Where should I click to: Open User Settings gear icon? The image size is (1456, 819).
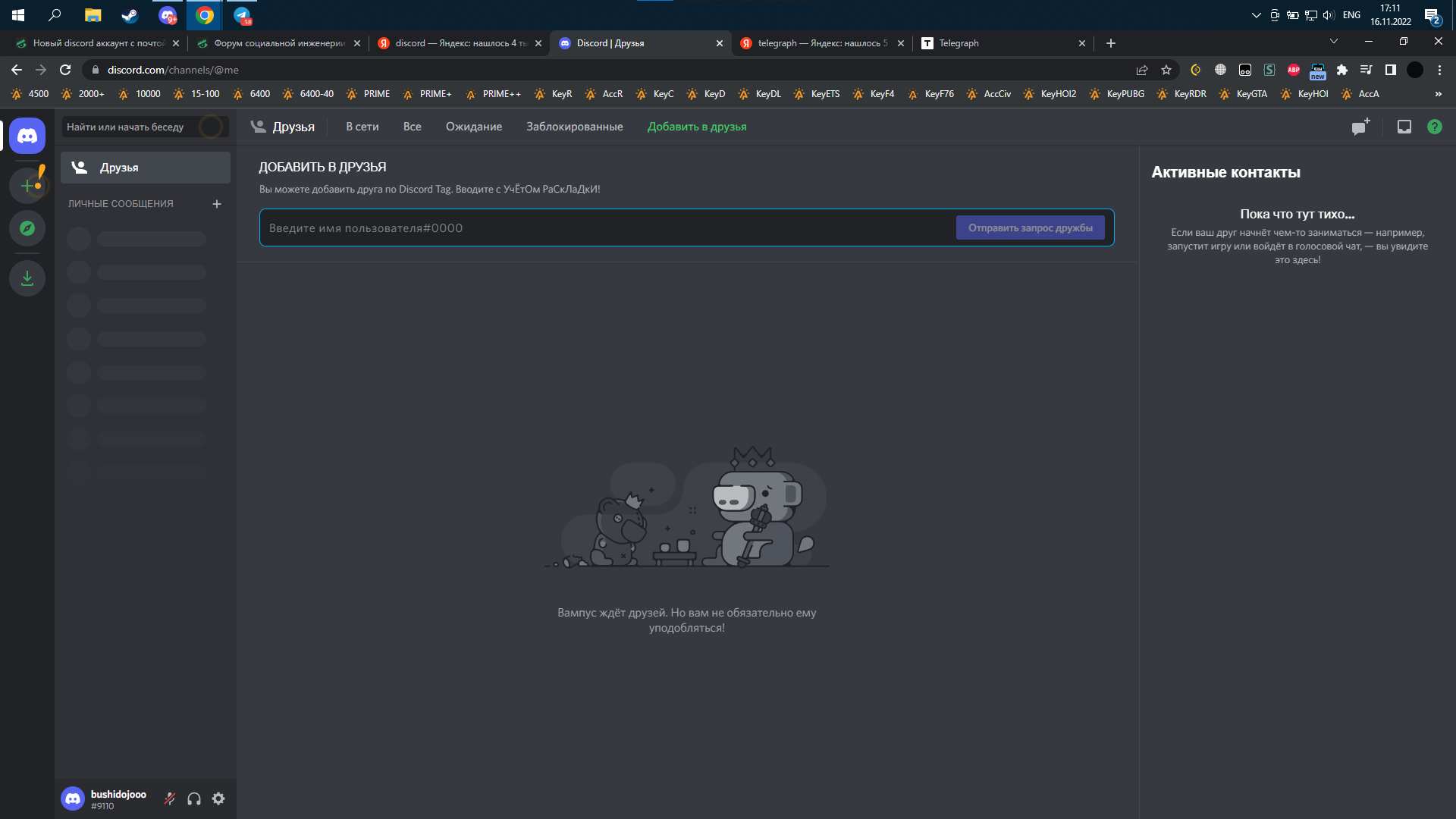pos(218,799)
